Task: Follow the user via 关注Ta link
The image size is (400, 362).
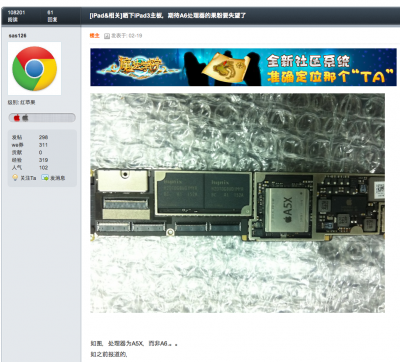Action: pyautogui.click(x=28, y=178)
